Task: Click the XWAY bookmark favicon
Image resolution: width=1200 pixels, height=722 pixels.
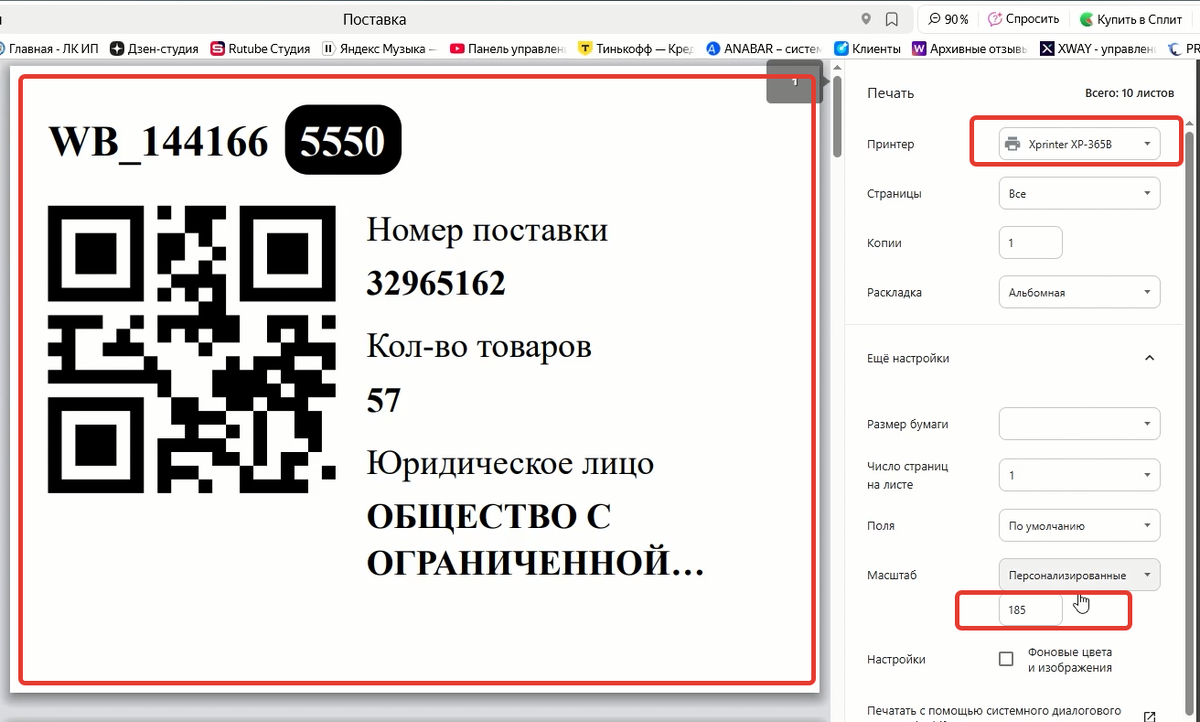Action: [1047, 47]
